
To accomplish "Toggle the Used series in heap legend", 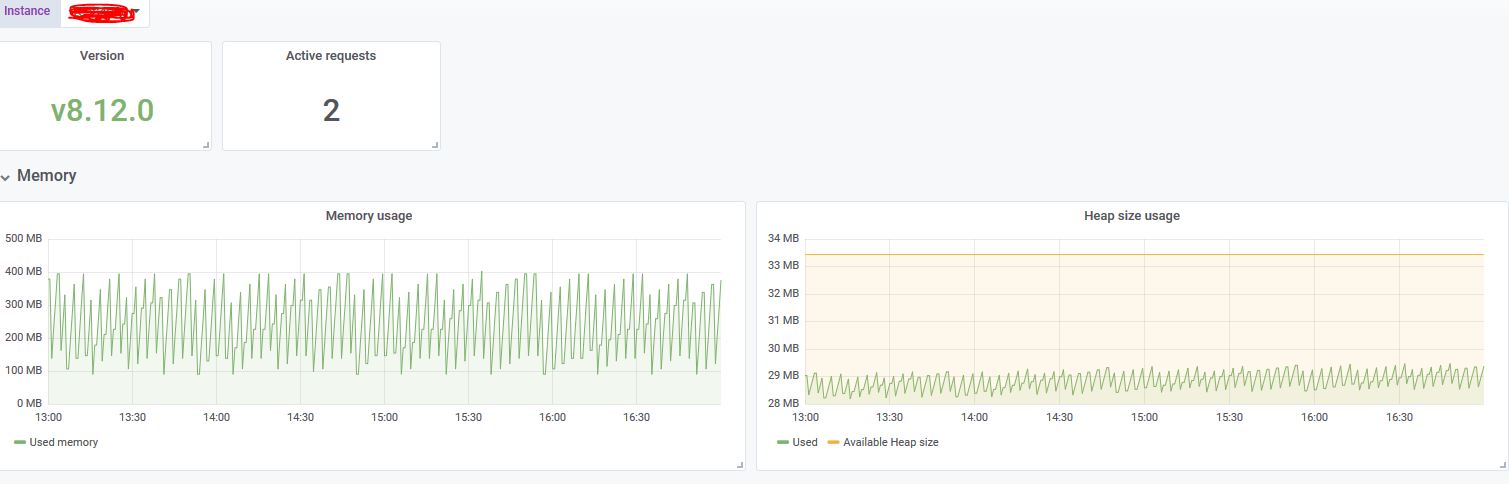I will [x=804, y=442].
